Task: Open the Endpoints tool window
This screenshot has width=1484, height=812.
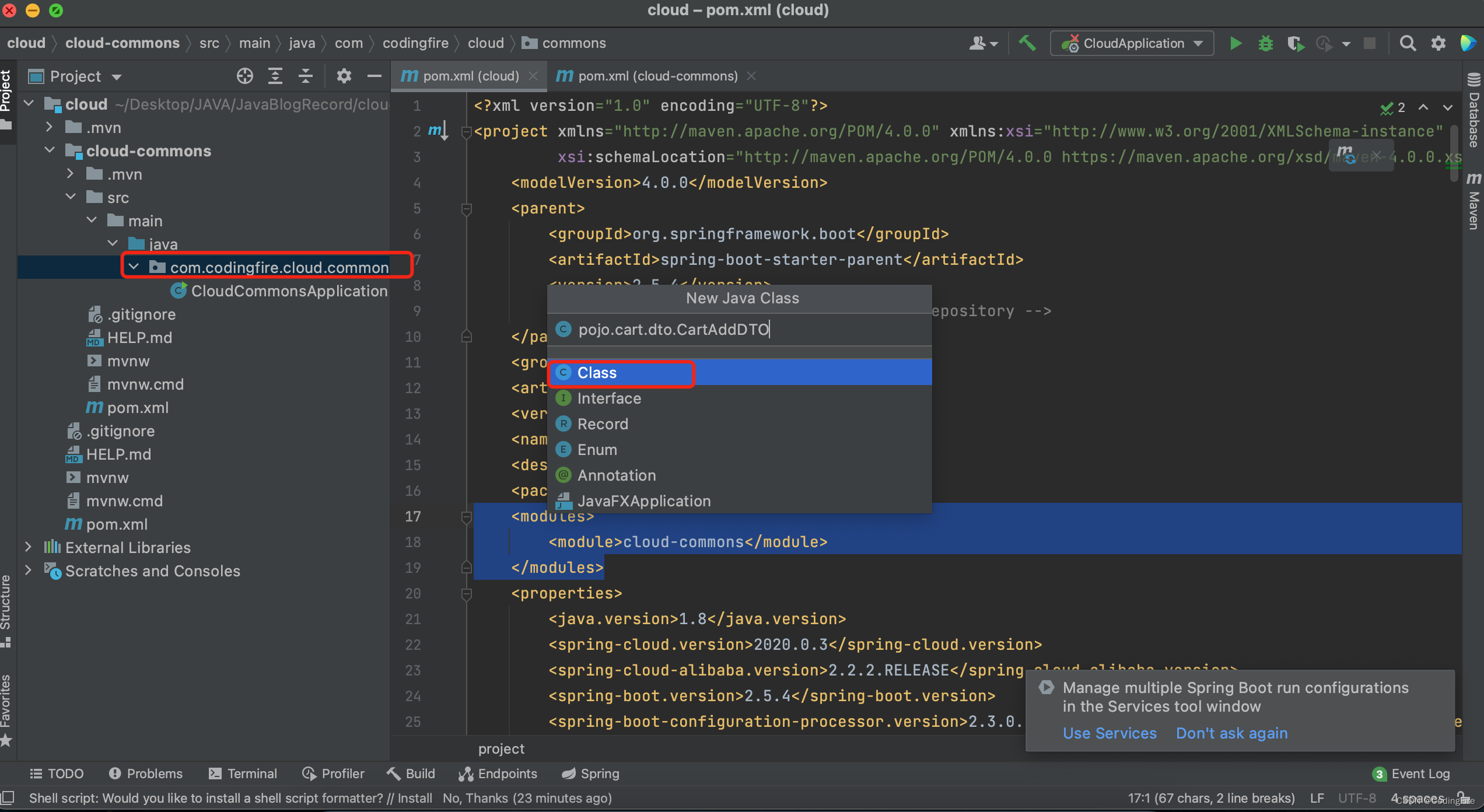Action: (x=498, y=773)
